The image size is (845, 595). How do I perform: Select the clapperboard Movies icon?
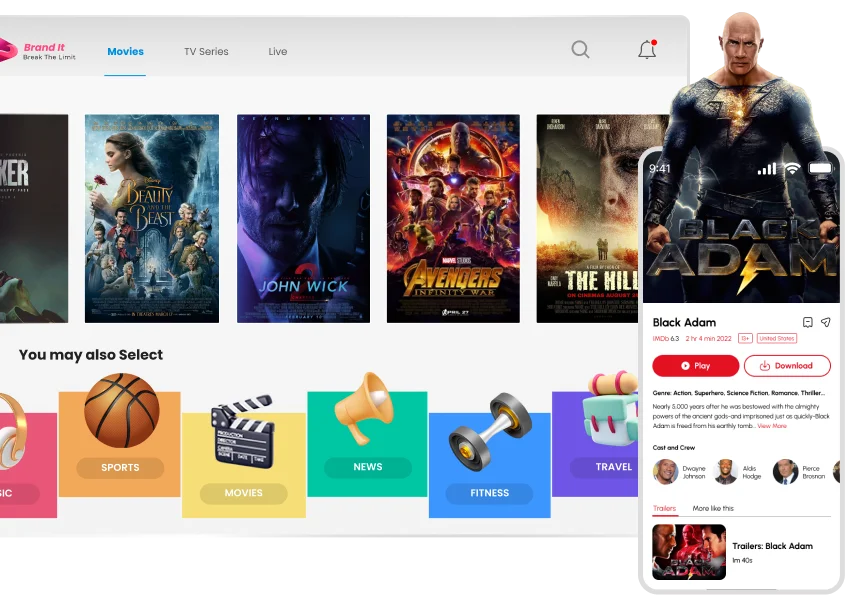244,432
